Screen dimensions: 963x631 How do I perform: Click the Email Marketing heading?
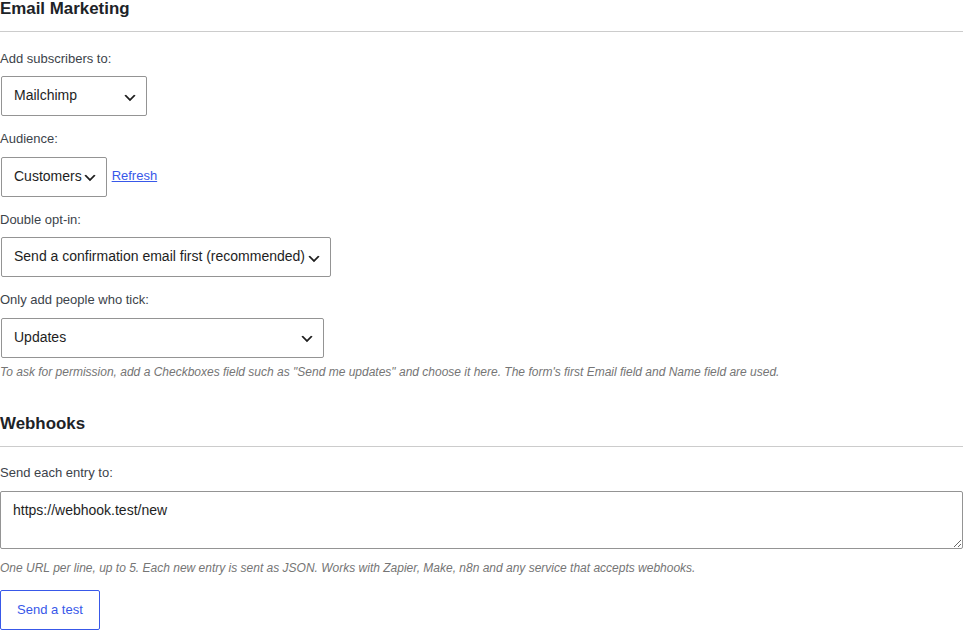click(65, 9)
